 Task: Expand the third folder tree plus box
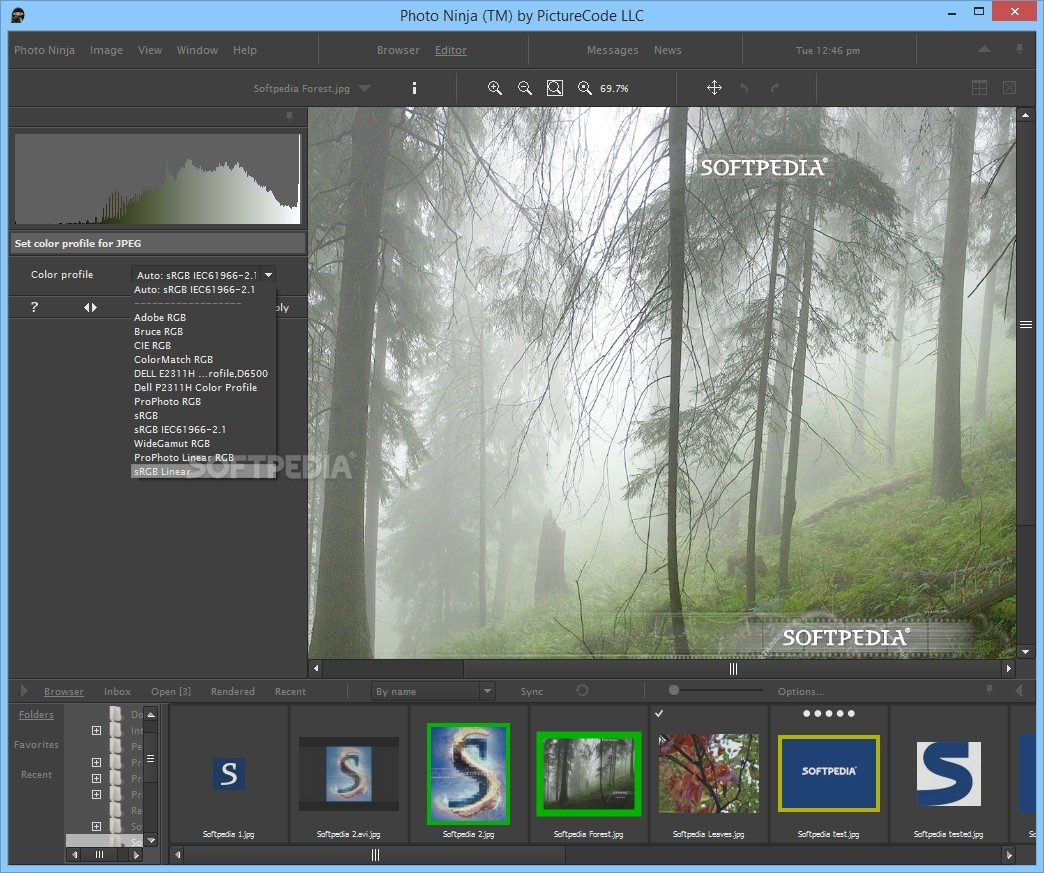point(97,778)
